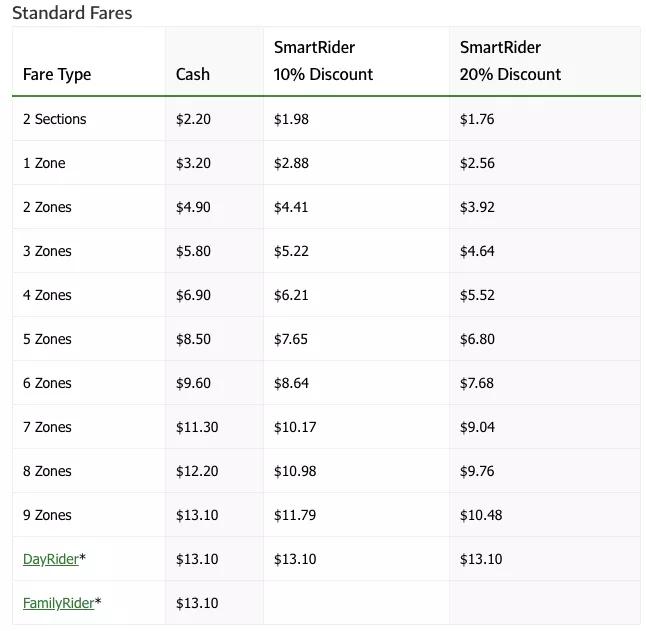646x631 pixels.
Task: Click the Cash column header
Action: tap(193, 74)
